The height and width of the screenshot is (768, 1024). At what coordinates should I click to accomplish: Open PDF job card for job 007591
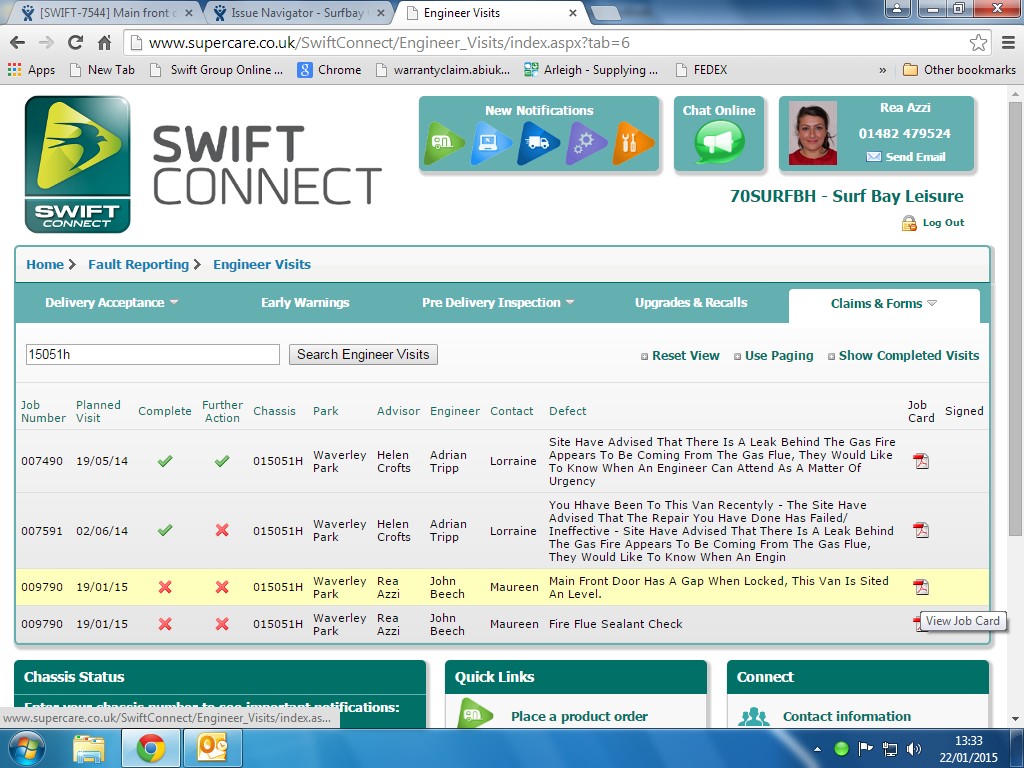(x=921, y=530)
